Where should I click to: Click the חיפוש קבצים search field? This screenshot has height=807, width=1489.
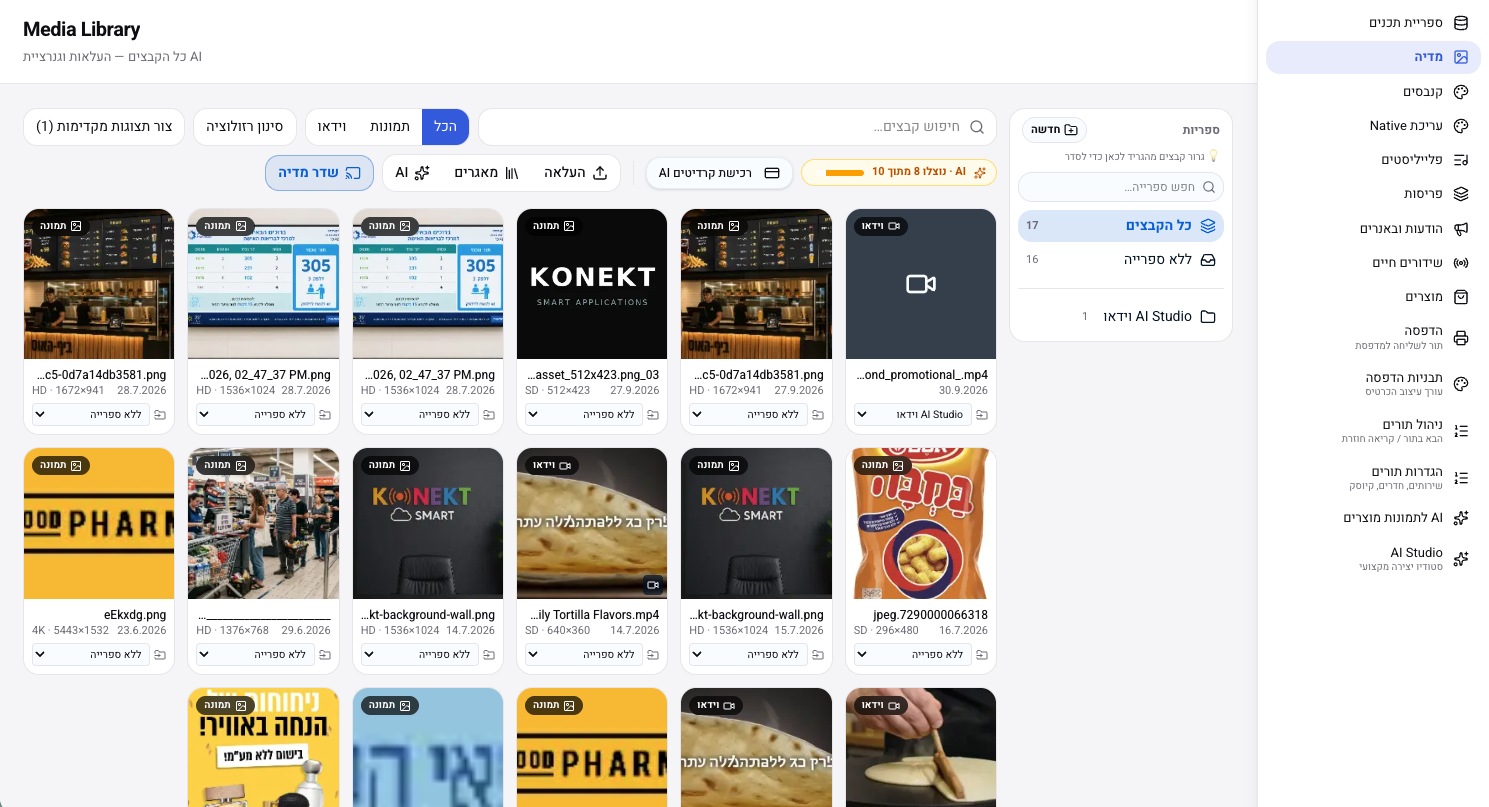(x=737, y=127)
